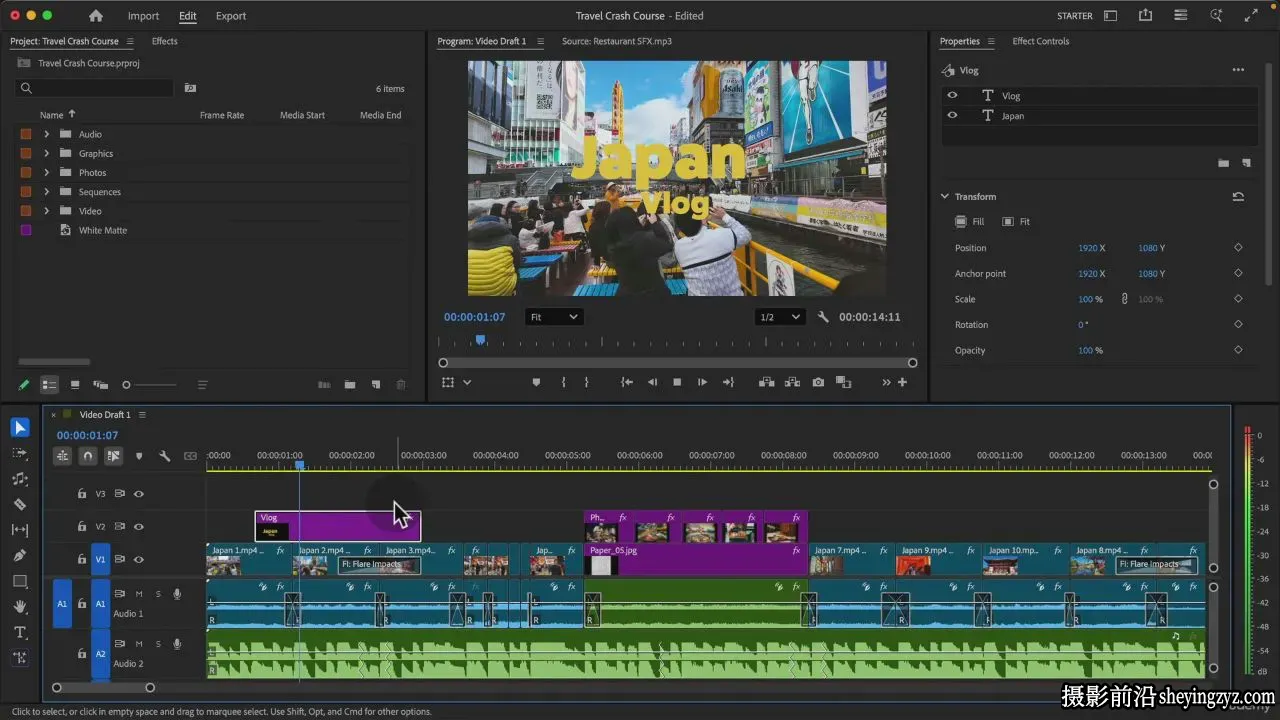Click the purple label swatch for White Matte

(x=26, y=230)
